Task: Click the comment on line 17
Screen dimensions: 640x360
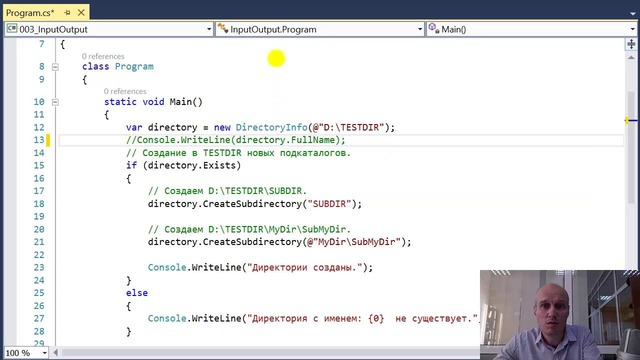Action: coord(227,191)
